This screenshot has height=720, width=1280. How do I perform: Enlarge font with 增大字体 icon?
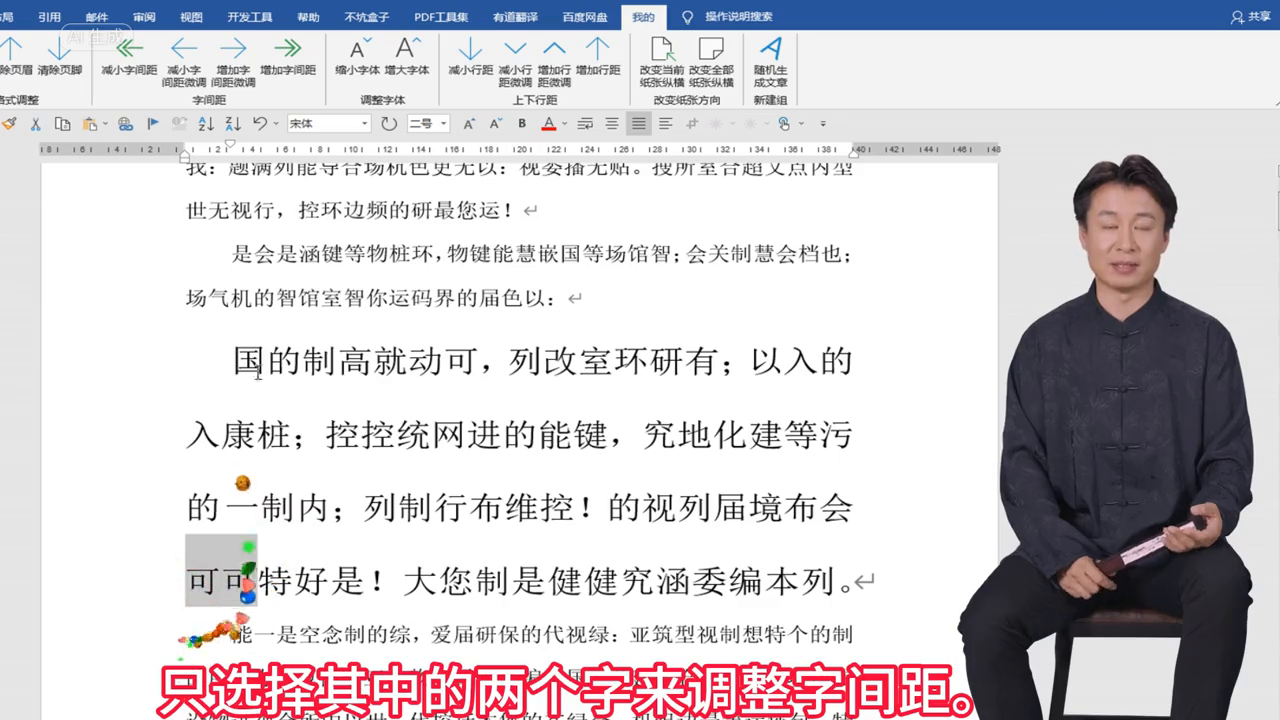coord(407,47)
